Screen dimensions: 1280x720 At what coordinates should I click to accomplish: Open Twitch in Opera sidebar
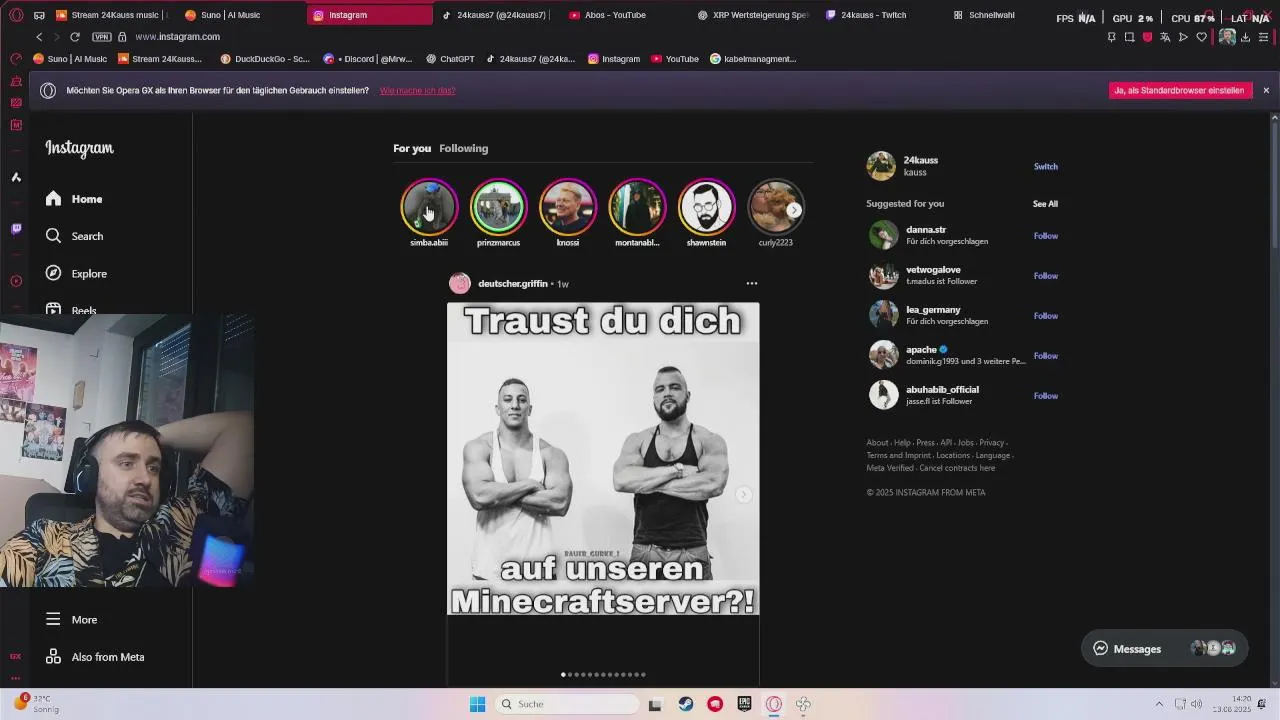click(x=15, y=229)
